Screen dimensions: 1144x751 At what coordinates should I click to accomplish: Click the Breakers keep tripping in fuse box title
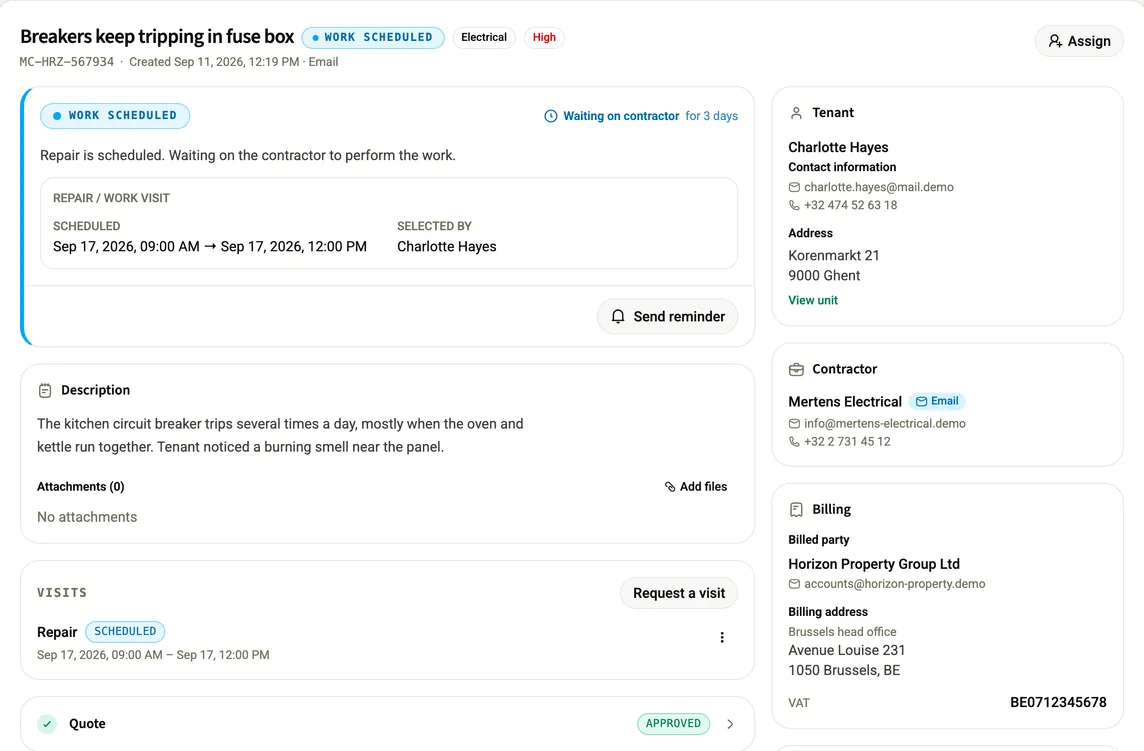[x=157, y=36]
